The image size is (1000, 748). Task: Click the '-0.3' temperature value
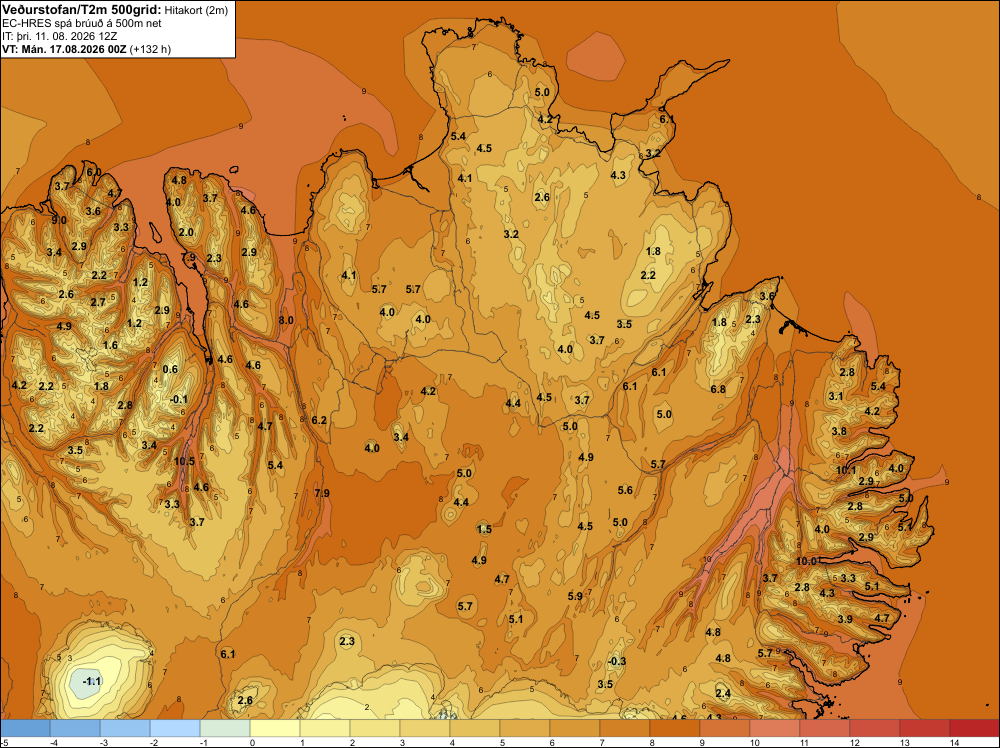tap(617, 661)
